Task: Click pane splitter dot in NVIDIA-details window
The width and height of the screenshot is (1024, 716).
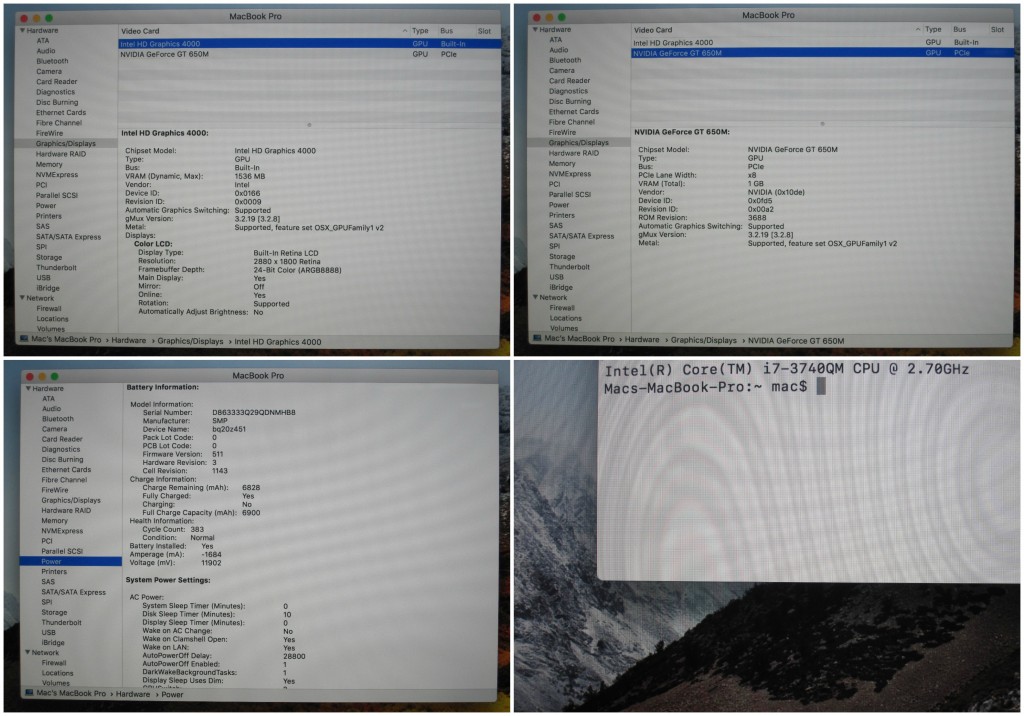Action: [822, 123]
